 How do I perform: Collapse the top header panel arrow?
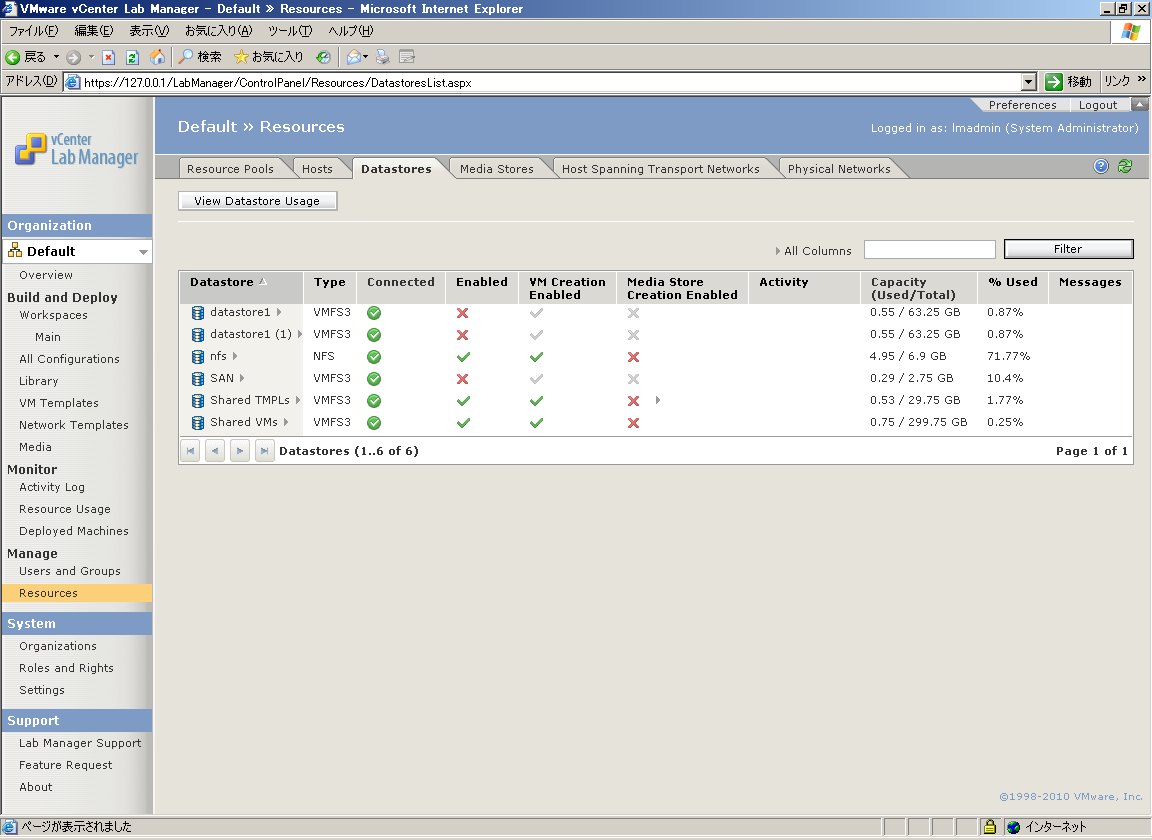1140,104
